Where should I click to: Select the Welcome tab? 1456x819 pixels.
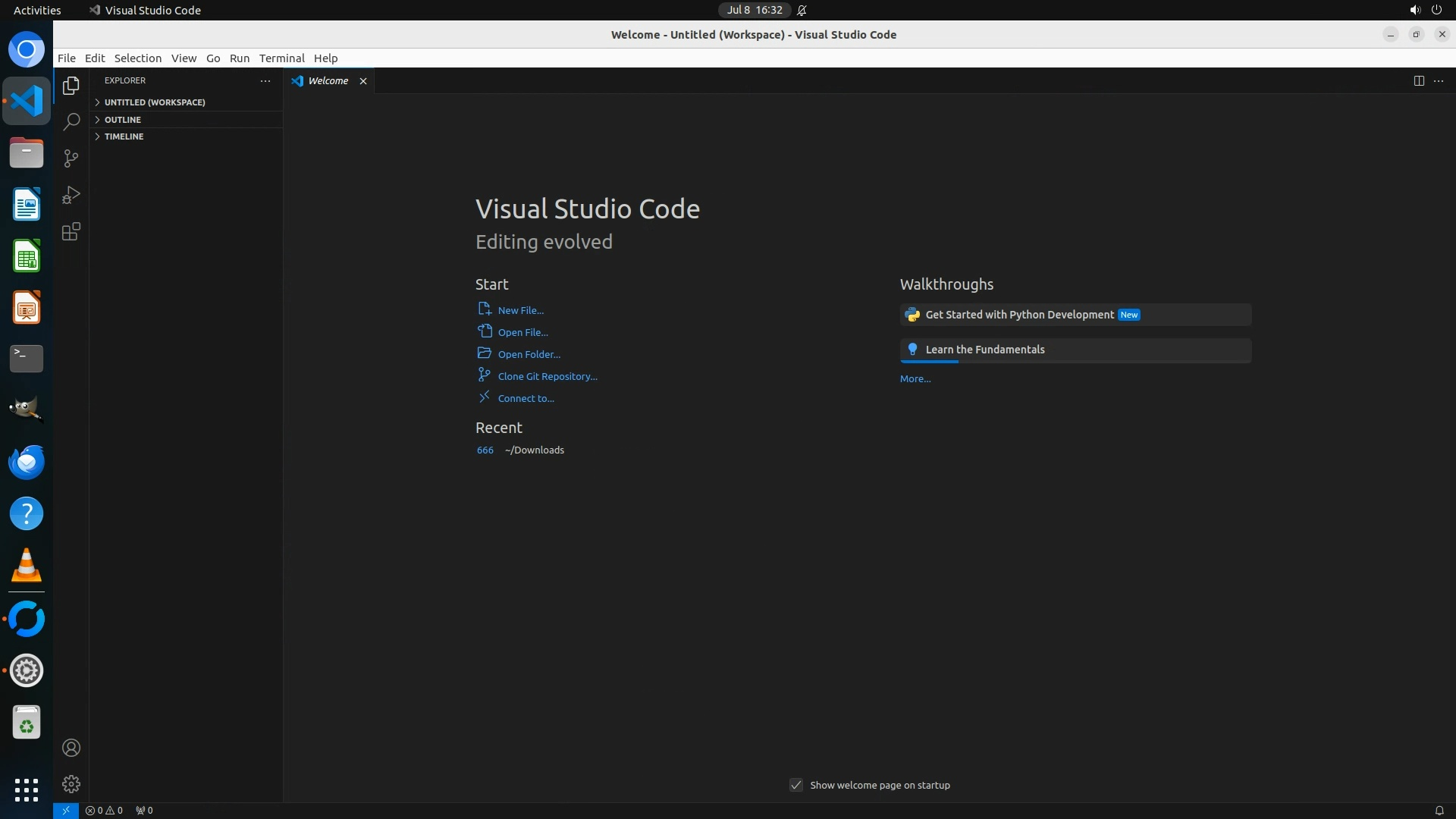tap(328, 80)
